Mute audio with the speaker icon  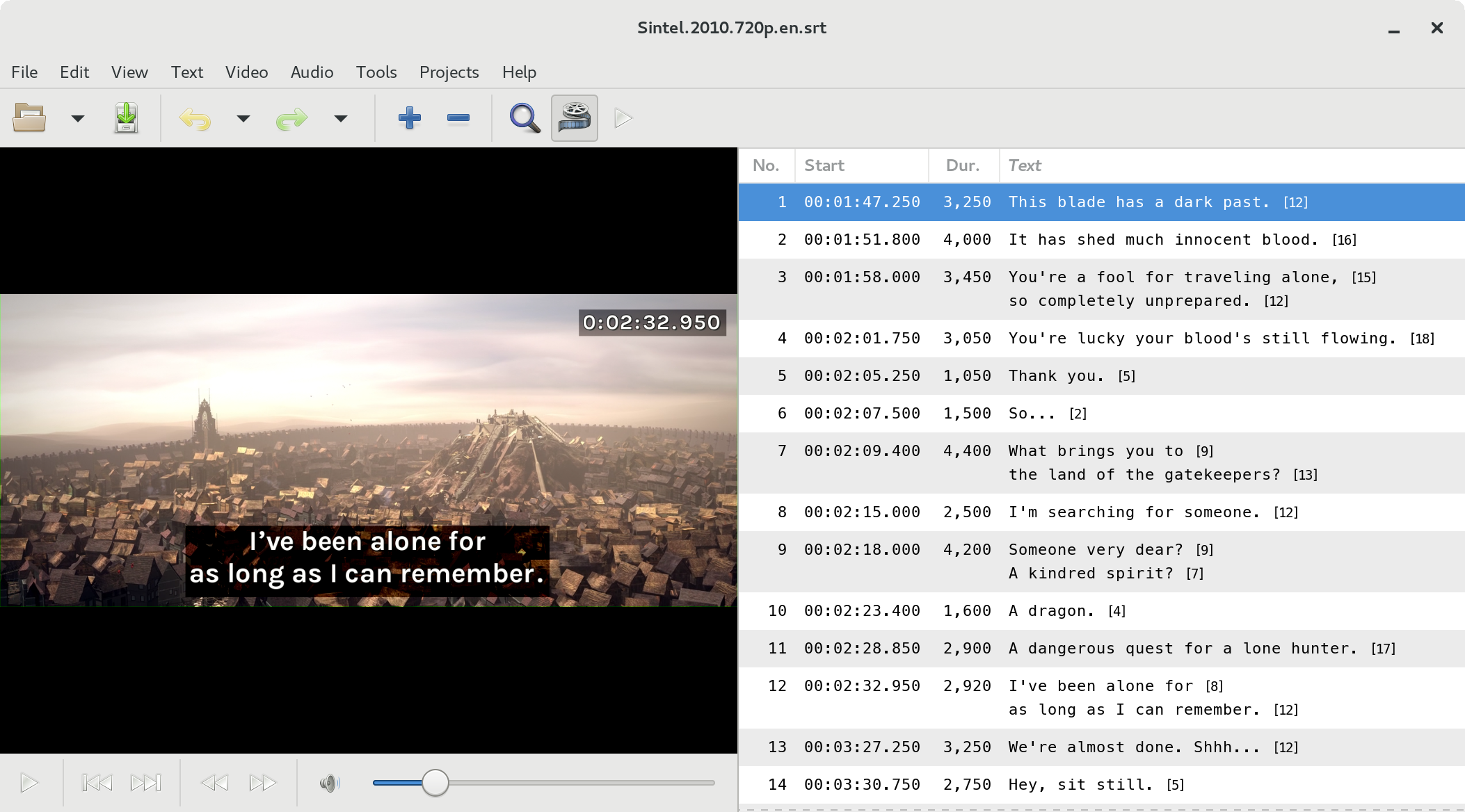(x=330, y=783)
